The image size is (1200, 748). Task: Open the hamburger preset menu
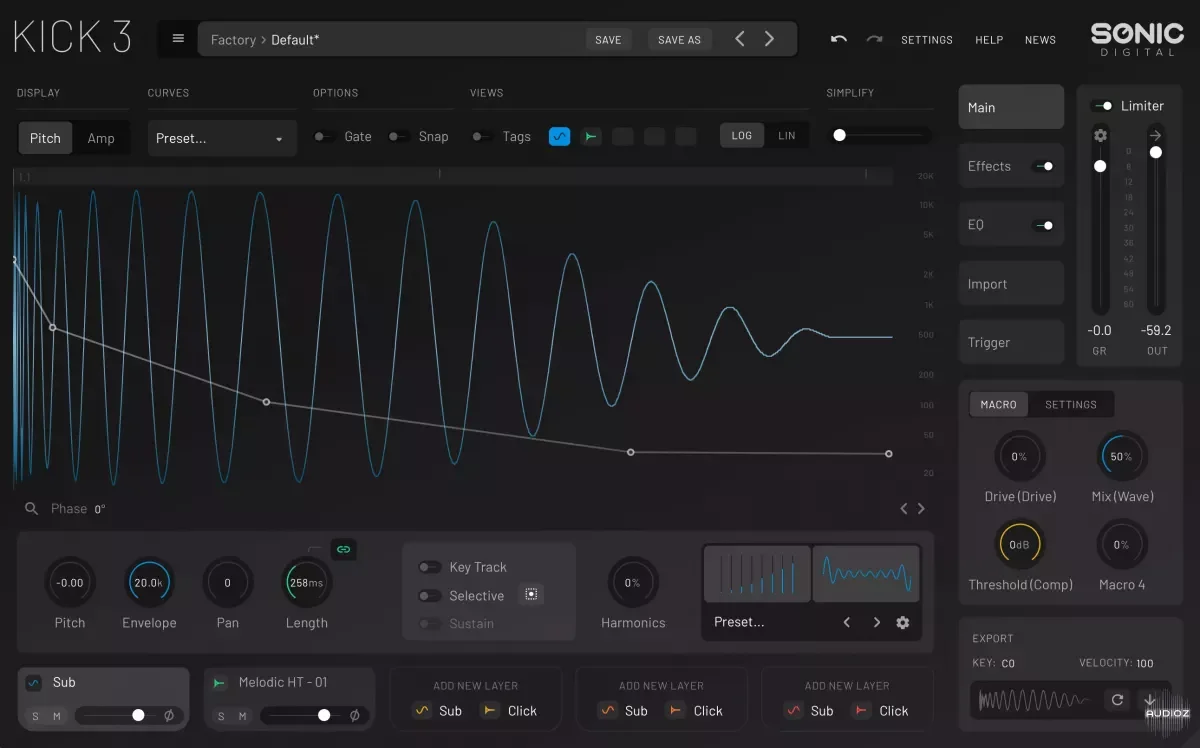pos(178,39)
